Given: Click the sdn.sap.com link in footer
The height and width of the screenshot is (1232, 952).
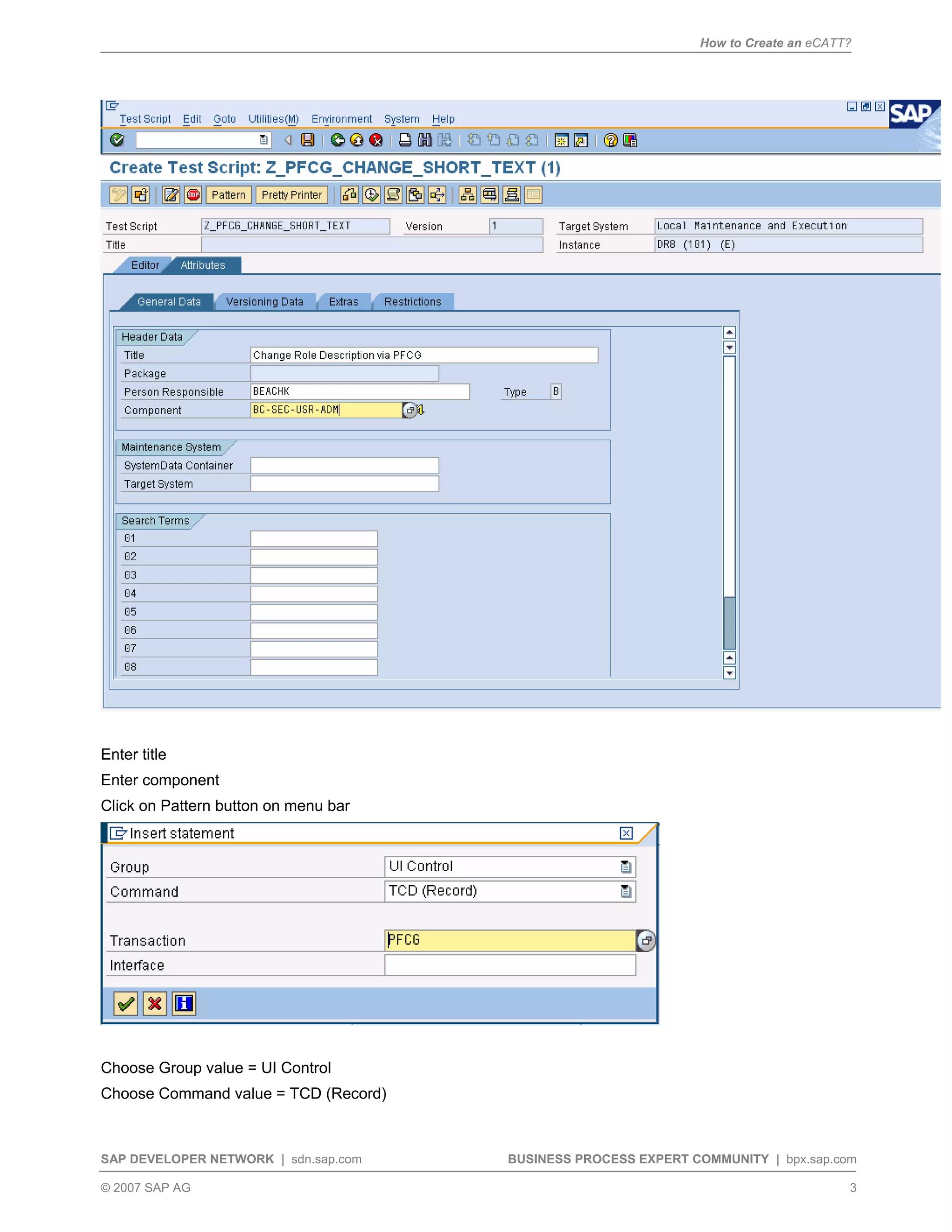Looking at the screenshot, I should (326, 1159).
